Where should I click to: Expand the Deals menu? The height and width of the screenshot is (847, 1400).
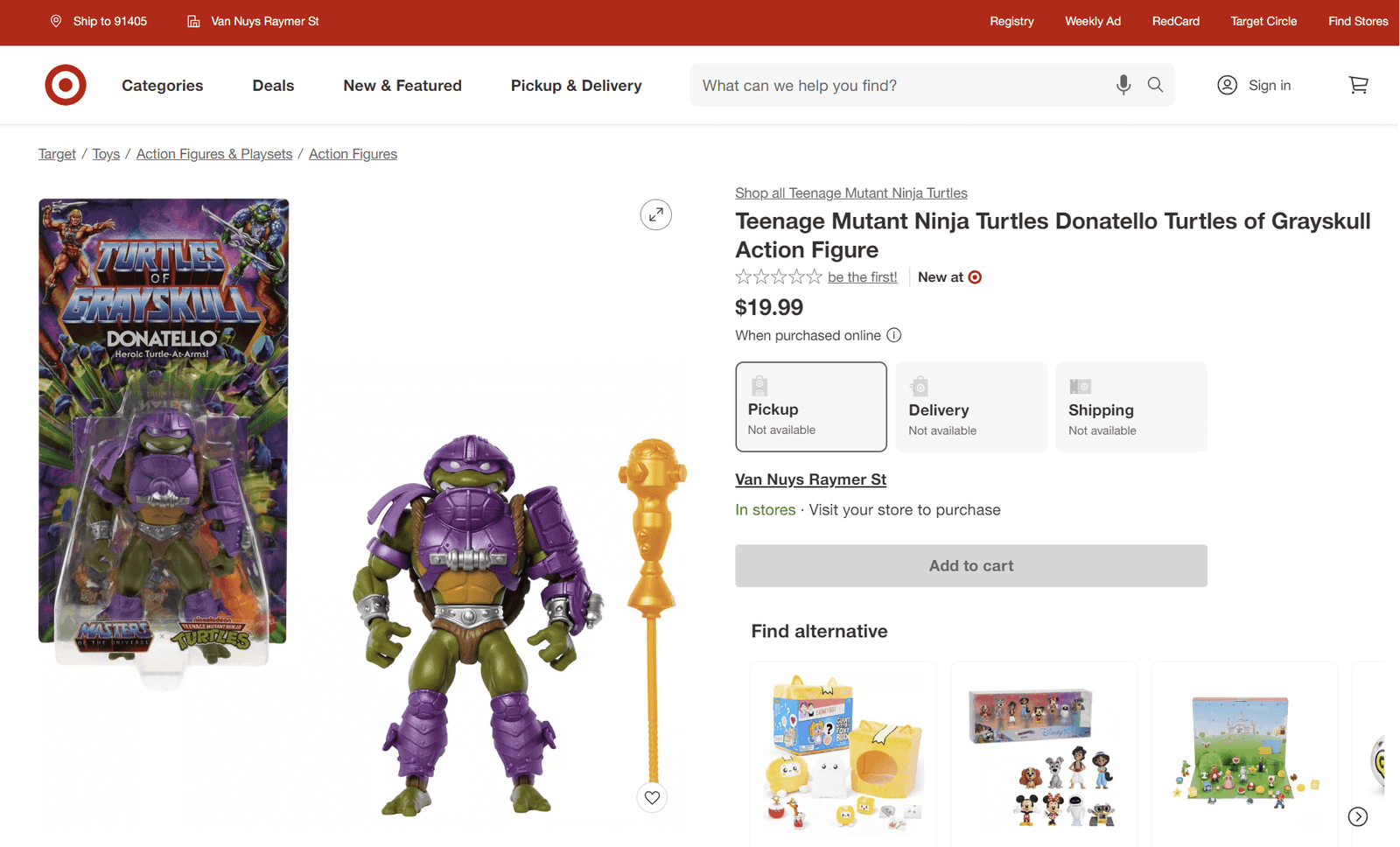tap(273, 86)
